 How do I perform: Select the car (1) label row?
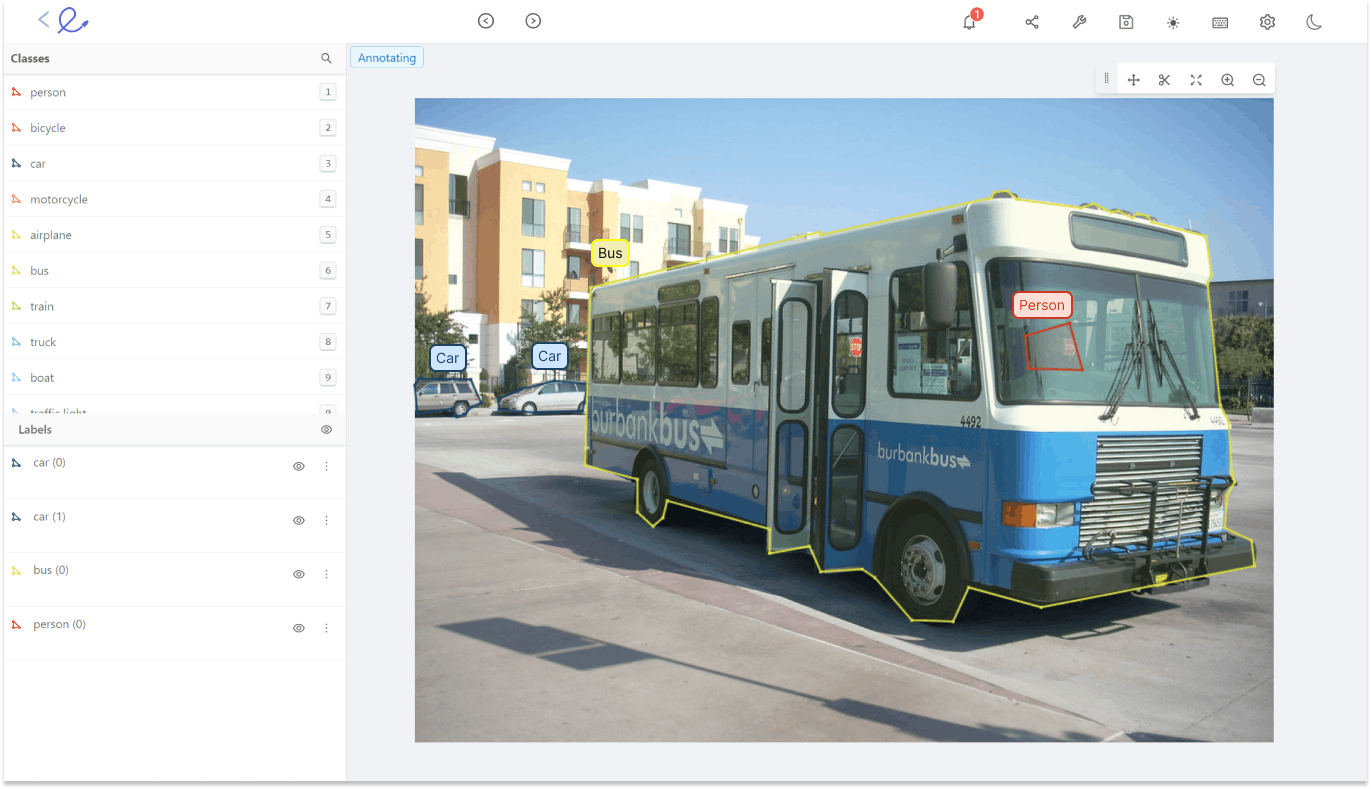pos(175,526)
